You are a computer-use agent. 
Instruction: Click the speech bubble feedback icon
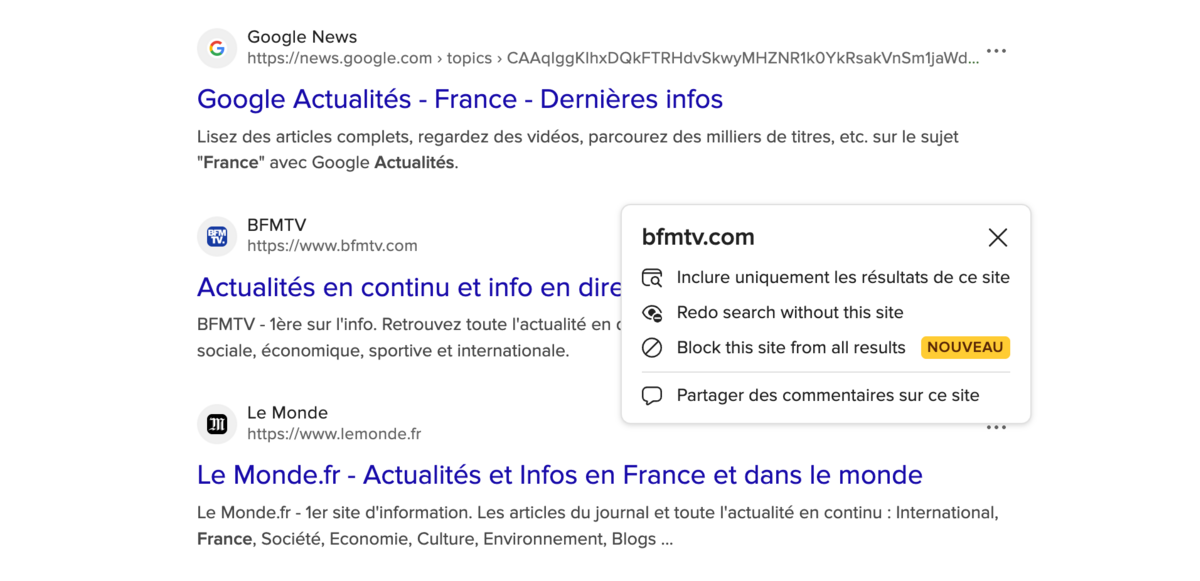[652, 396]
